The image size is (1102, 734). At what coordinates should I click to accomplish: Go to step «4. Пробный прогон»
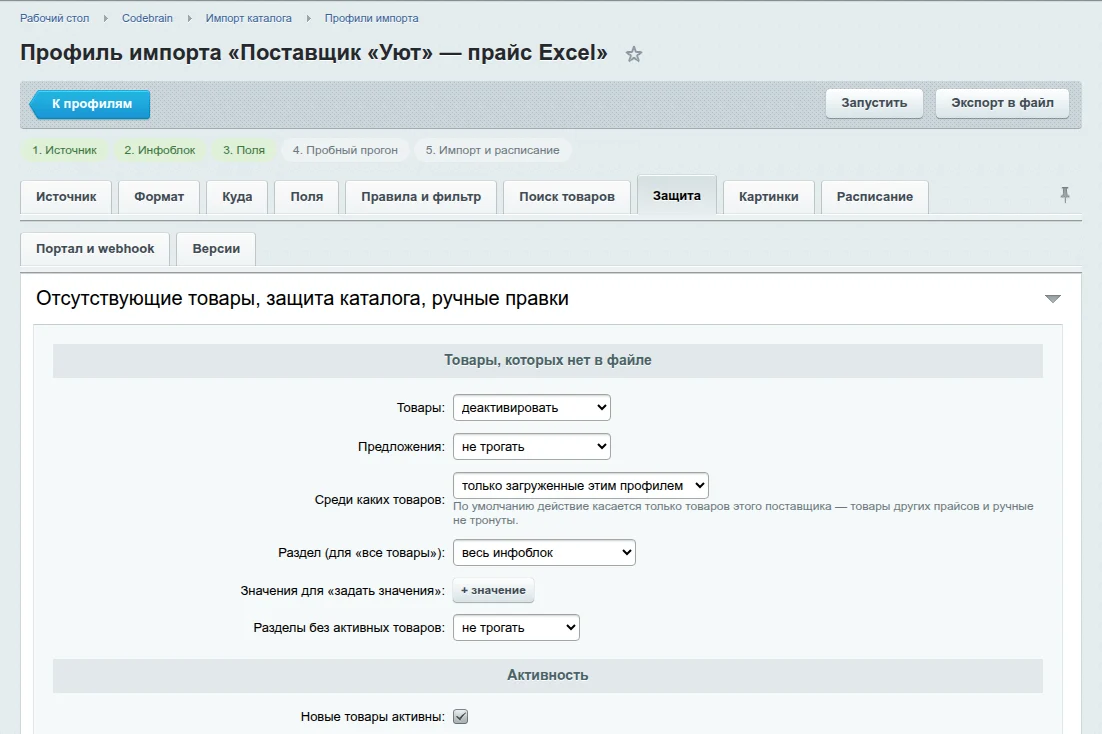(345, 150)
